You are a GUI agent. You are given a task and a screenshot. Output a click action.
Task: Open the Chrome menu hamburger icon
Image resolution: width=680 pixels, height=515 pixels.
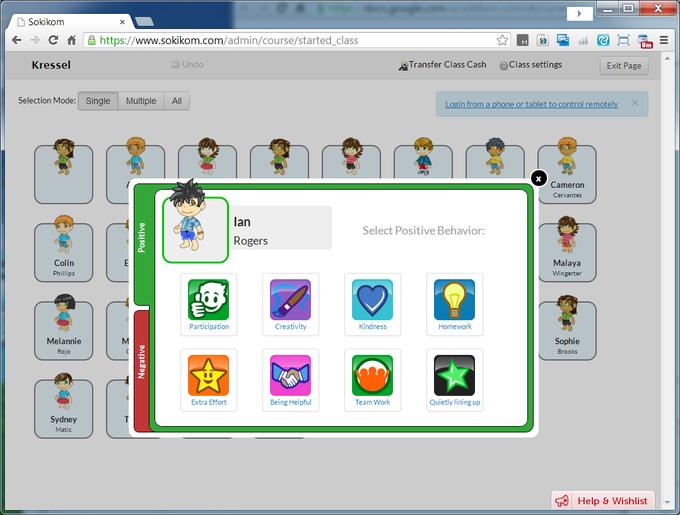[664, 40]
